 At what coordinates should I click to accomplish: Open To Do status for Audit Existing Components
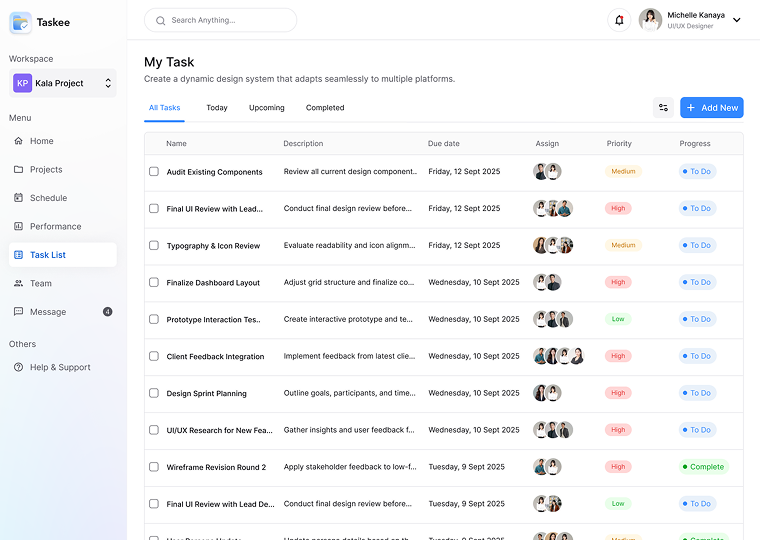(697, 172)
